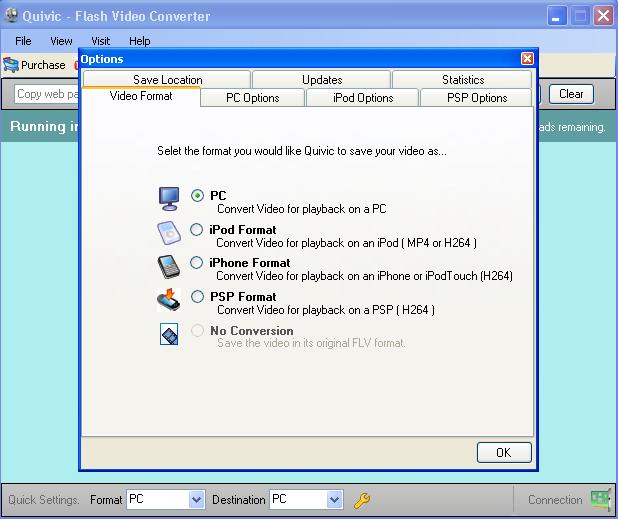618x519 pixels.
Task: Confirm with the OK button
Action: pyautogui.click(x=504, y=452)
